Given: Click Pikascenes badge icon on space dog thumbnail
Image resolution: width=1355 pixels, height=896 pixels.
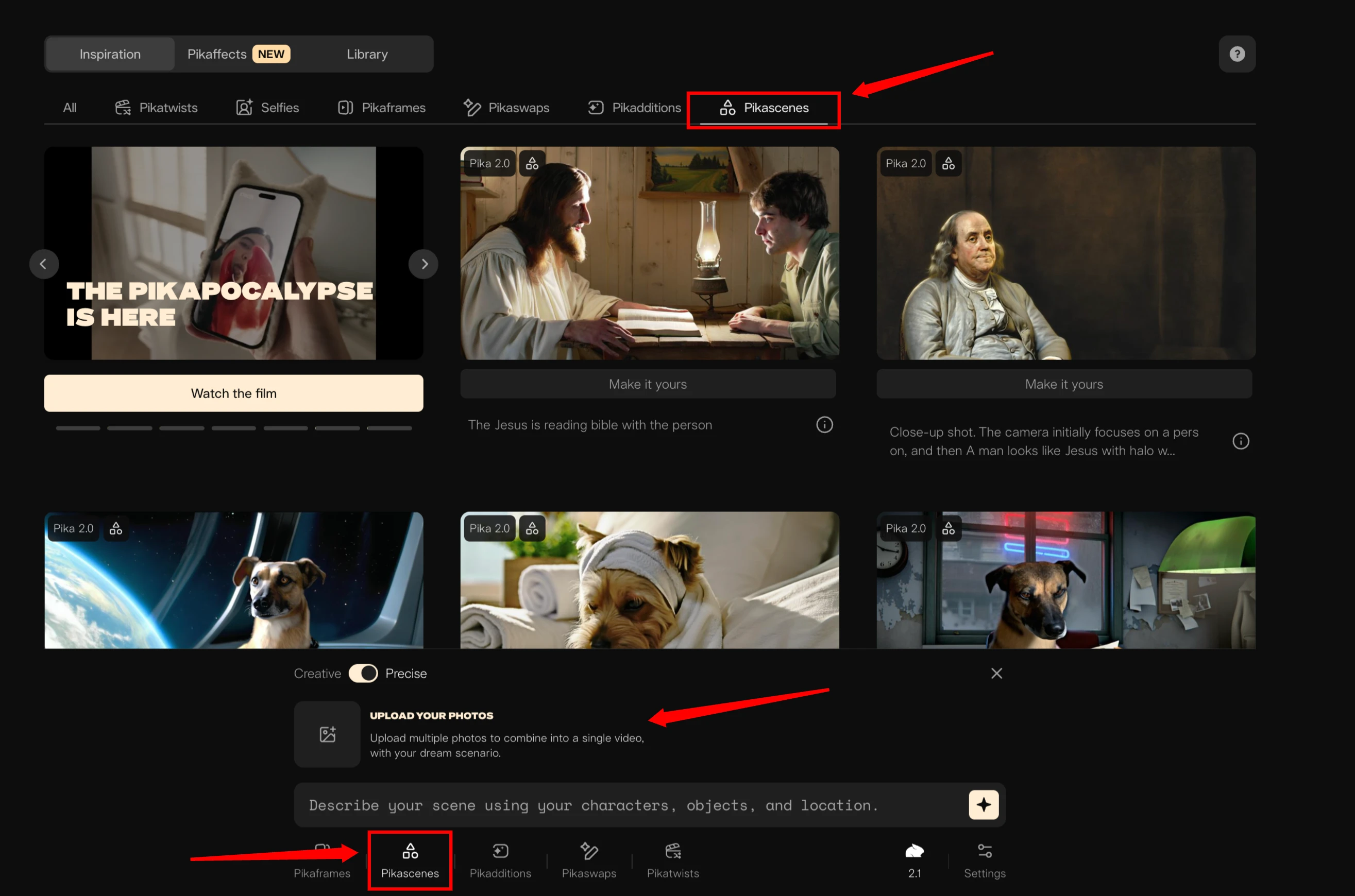Looking at the screenshot, I should (115, 528).
